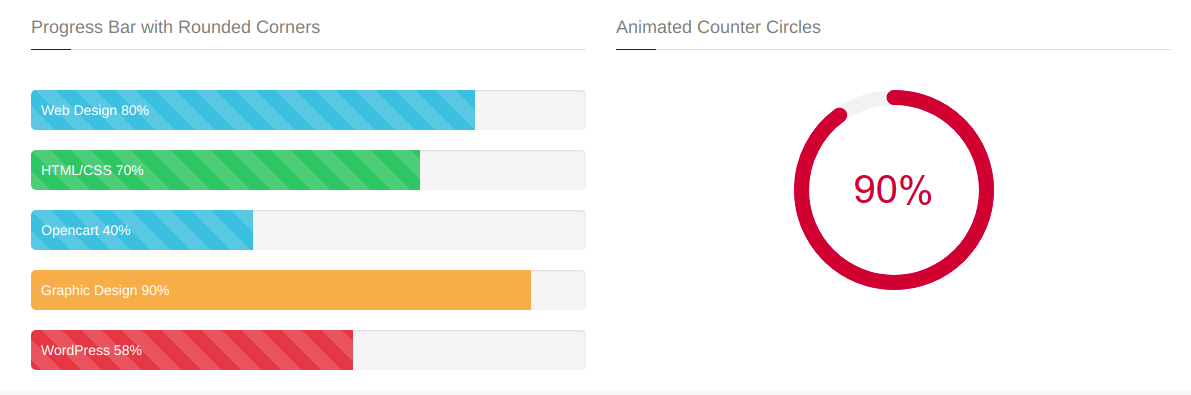Click the Animated Counter Circles heading
The height and width of the screenshot is (395, 1191).
719,27
